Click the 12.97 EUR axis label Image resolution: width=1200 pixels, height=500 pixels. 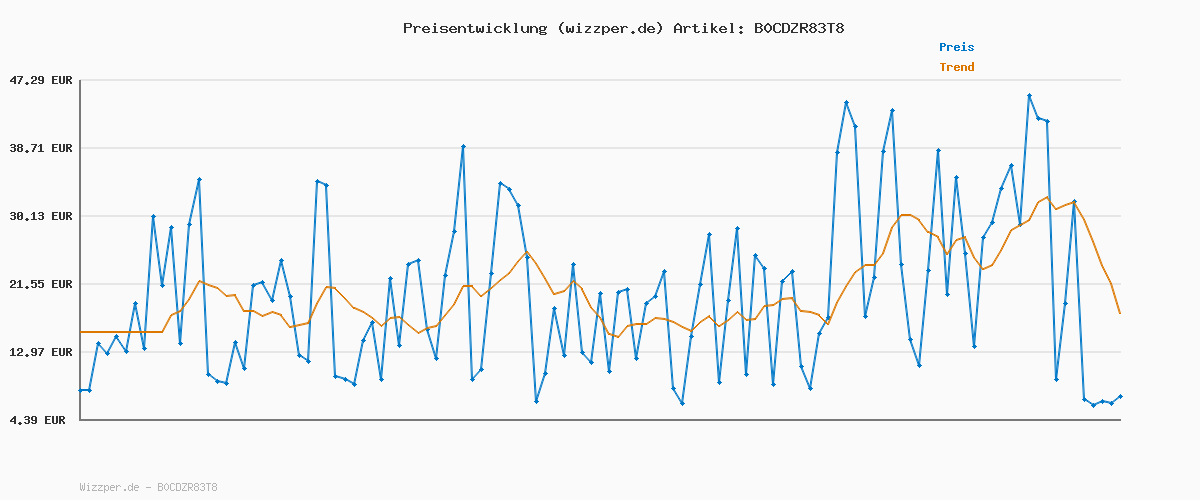[x=40, y=352]
